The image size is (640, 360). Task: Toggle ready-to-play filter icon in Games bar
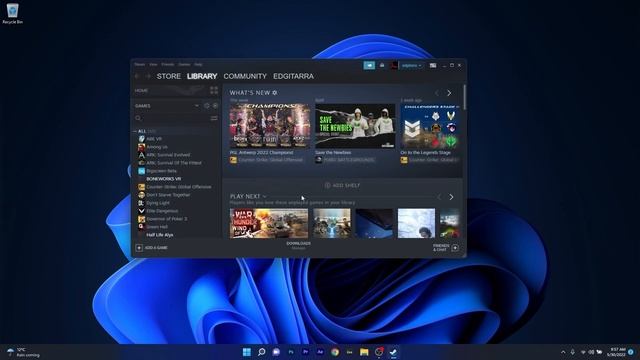coord(216,106)
